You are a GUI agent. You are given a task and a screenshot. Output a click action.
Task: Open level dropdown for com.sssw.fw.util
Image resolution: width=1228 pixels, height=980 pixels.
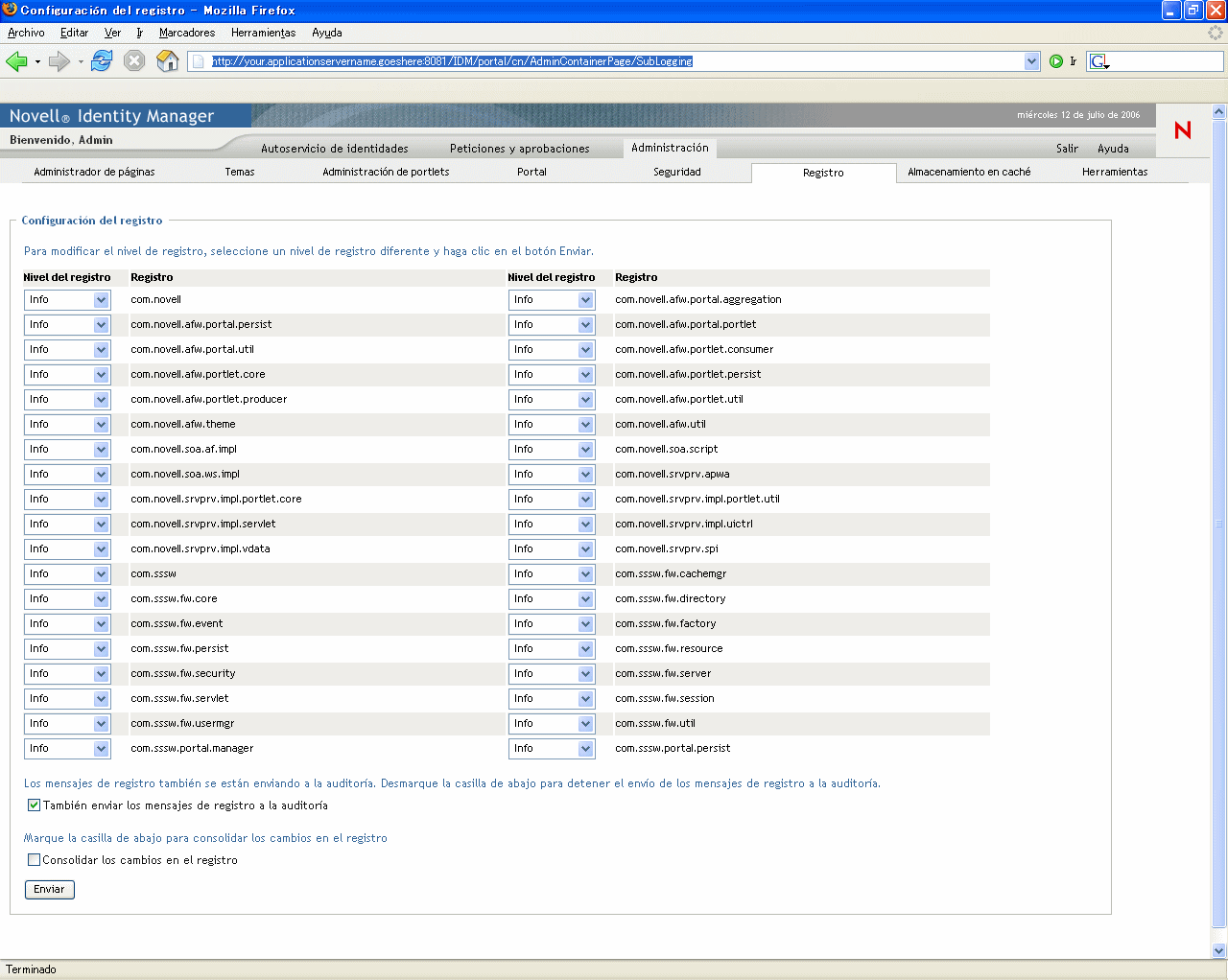[552, 724]
